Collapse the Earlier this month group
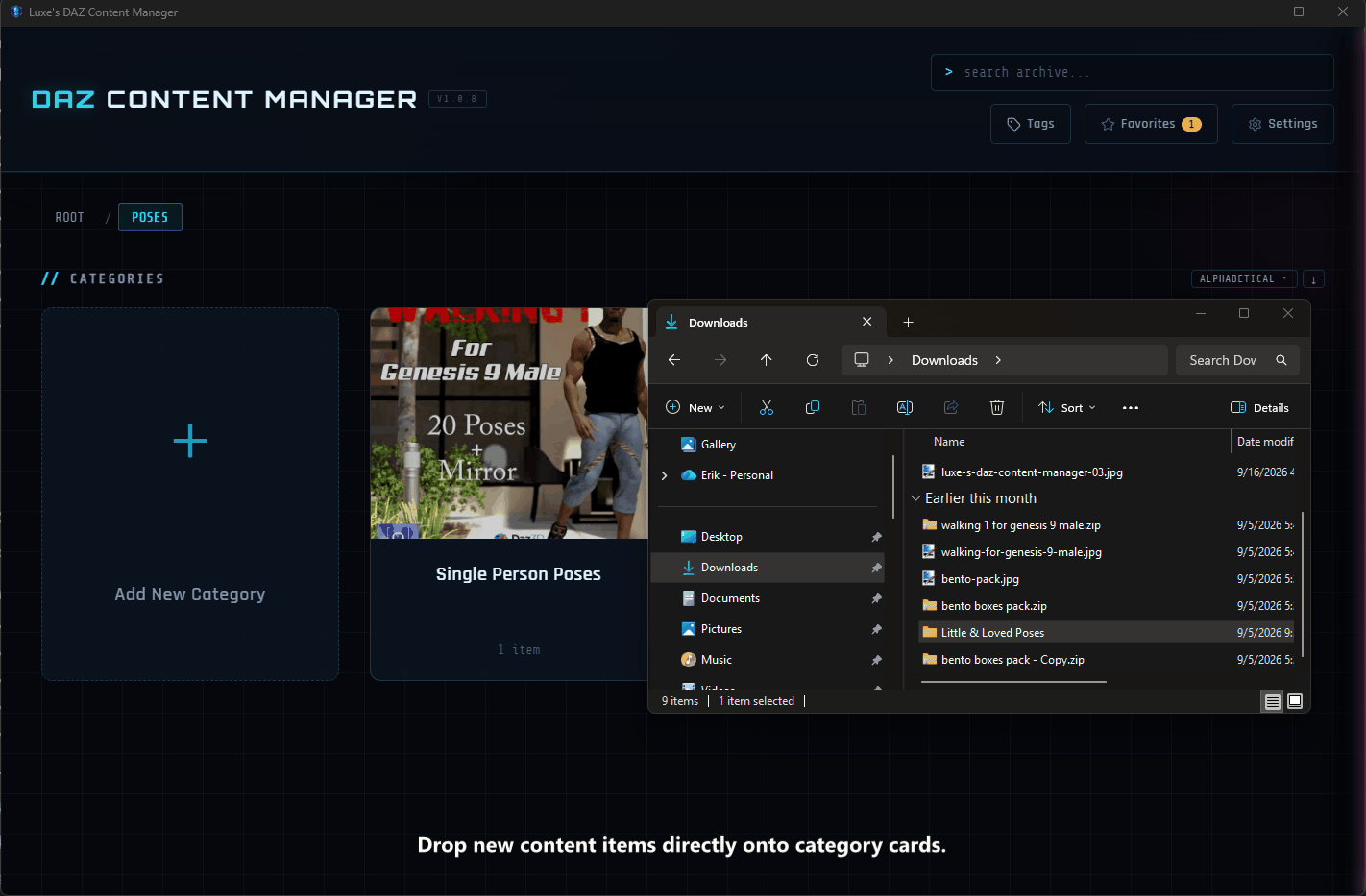Viewport: 1366px width, 896px height. pos(915,498)
